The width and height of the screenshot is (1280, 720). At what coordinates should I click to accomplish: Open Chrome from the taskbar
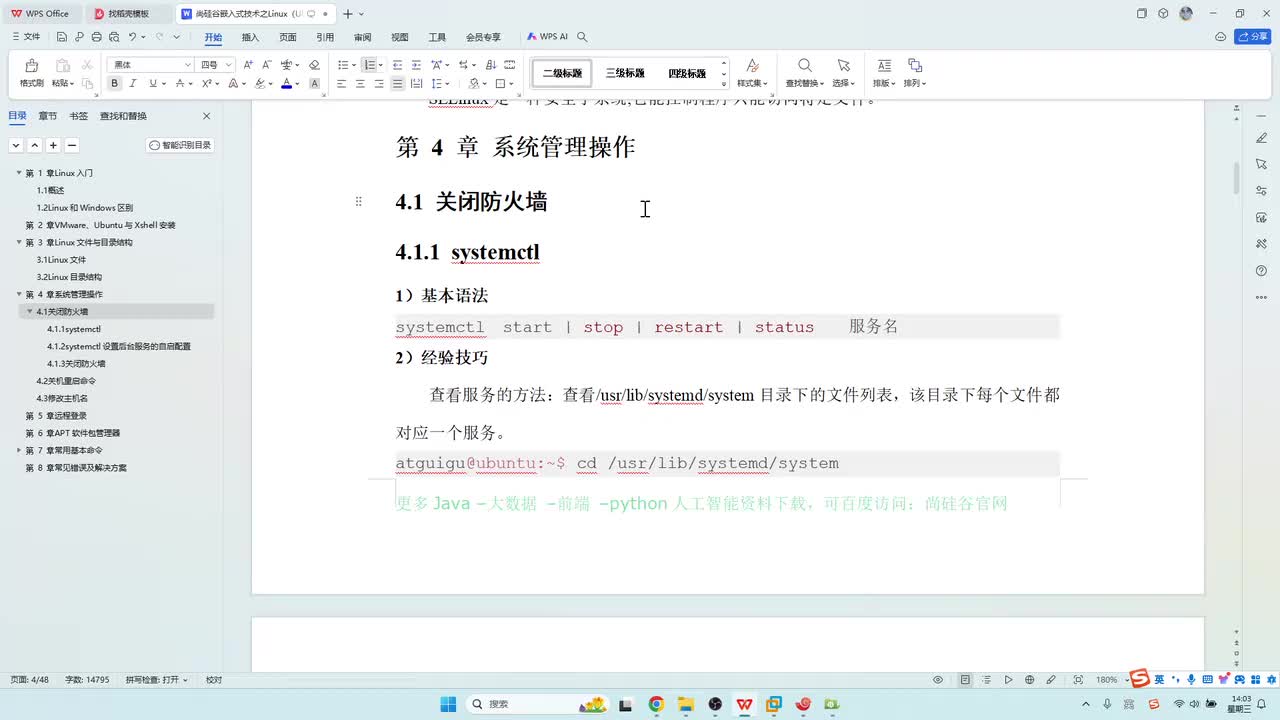(656, 704)
